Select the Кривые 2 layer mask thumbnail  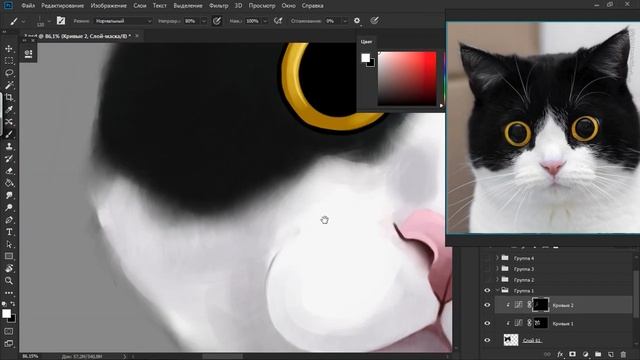(540, 305)
